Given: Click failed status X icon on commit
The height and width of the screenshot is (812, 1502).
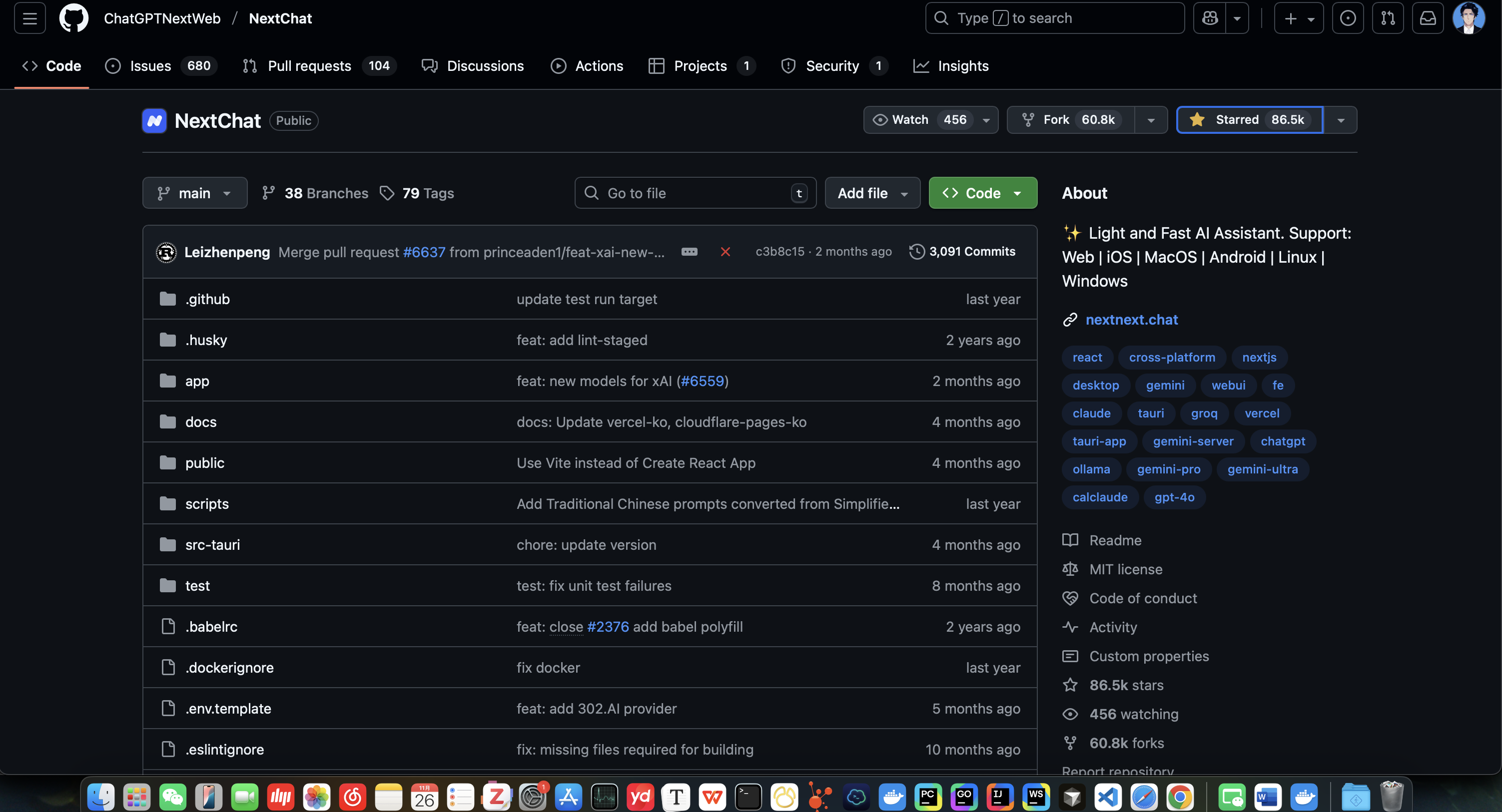Looking at the screenshot, I should pos(726,252).
